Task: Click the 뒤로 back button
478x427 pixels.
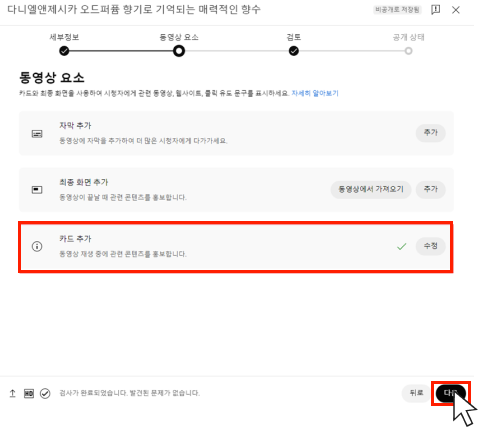Action: click(416, 393)
